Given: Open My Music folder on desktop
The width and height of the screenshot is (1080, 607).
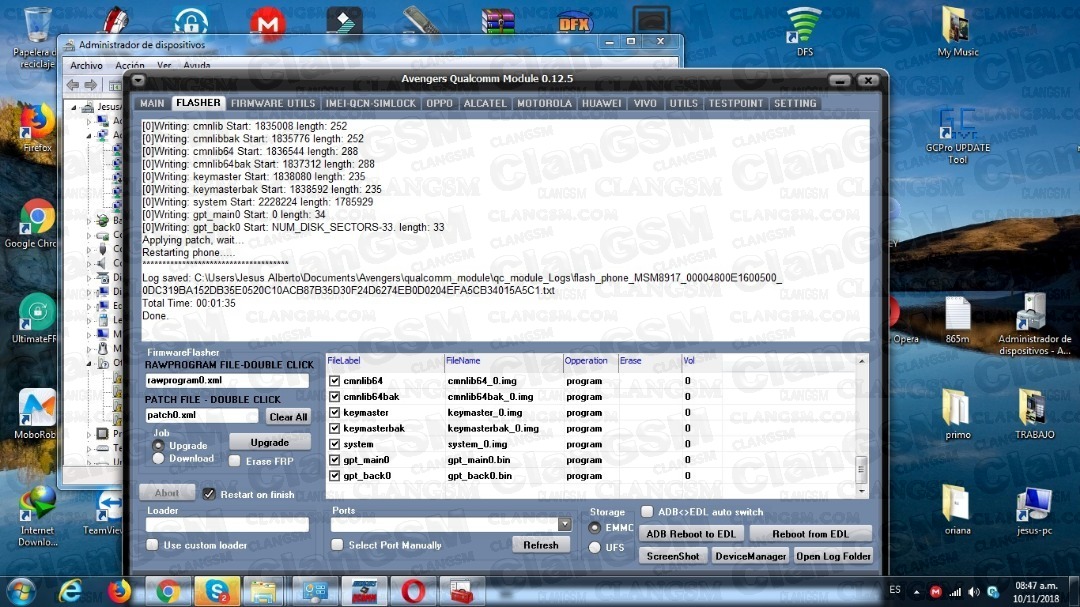Looking at the screenshot, I should click(x=957, y=32).
